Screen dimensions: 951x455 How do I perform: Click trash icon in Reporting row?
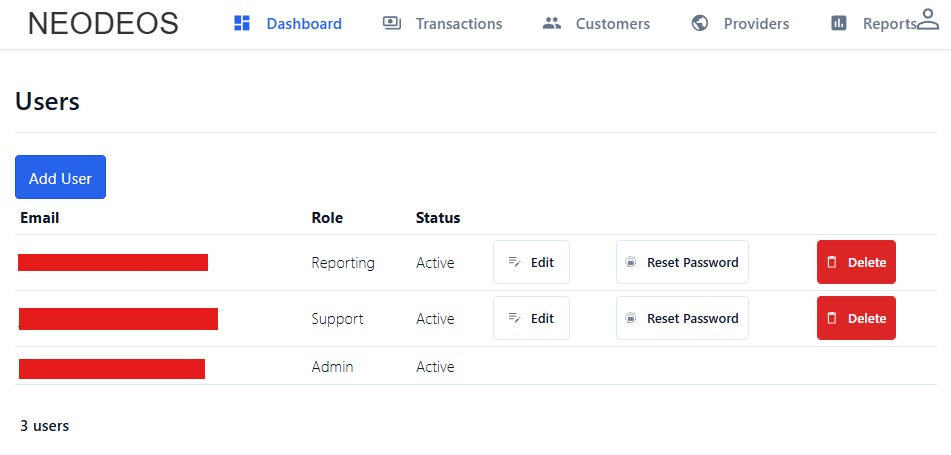pos(832,263)
